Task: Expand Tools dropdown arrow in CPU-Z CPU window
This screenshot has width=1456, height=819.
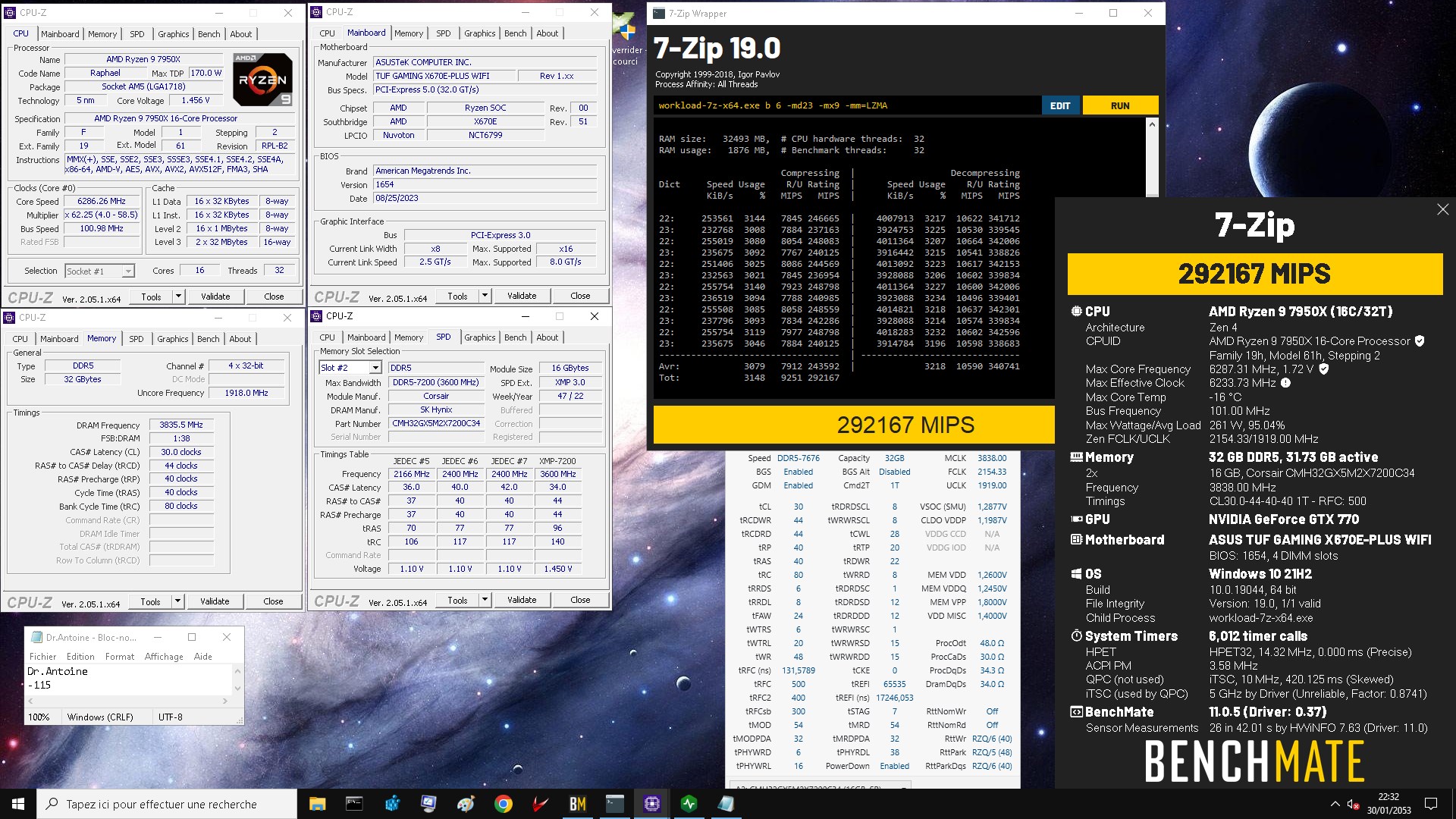Action: (178, 297)
